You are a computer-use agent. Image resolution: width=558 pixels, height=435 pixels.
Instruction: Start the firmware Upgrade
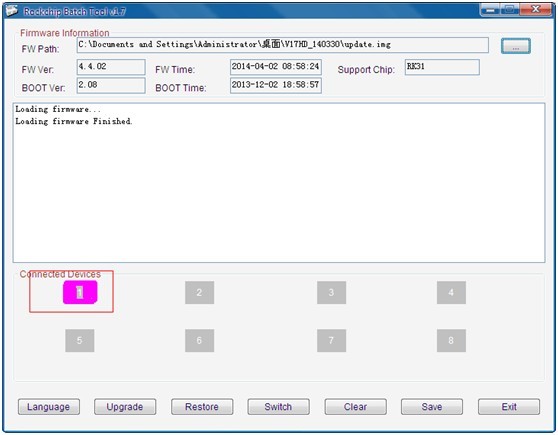pos(125,407)
